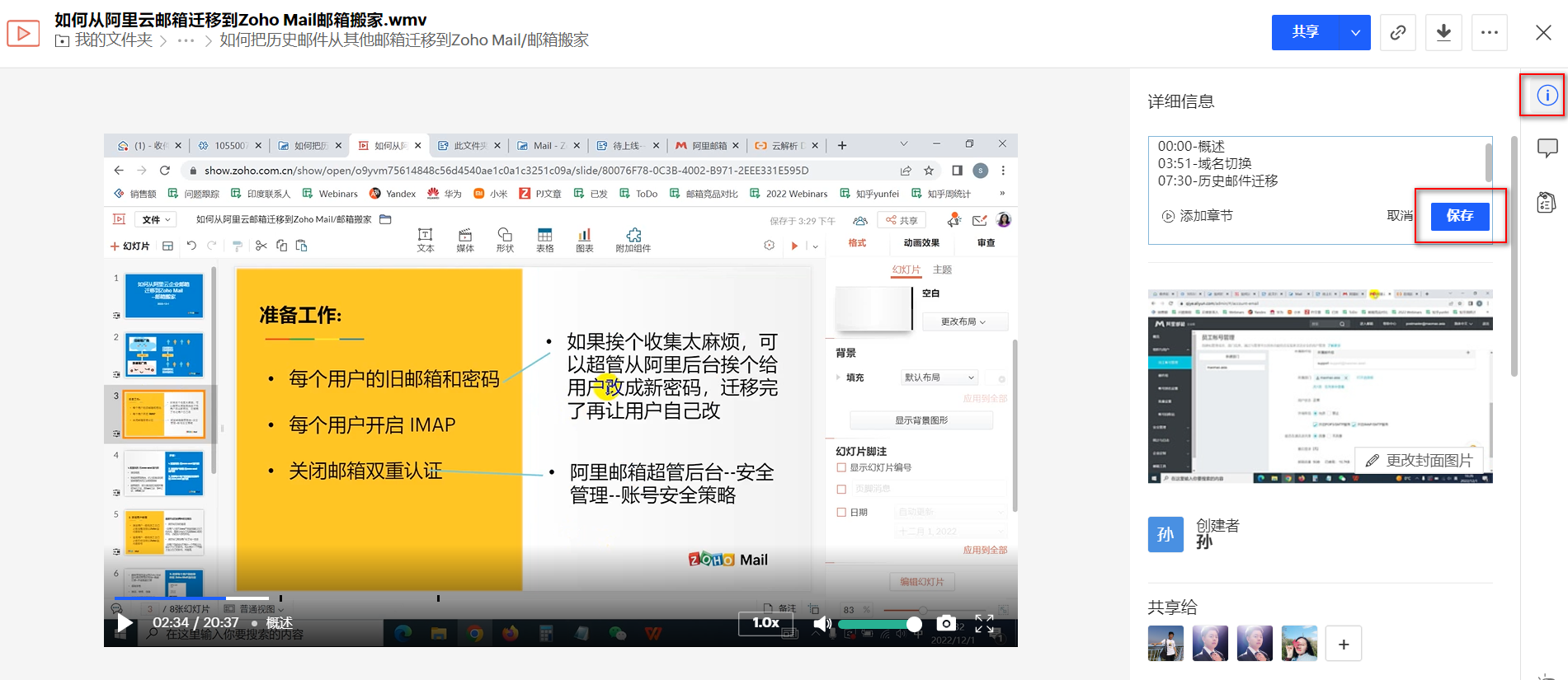Click 取消 to discard chapter edits

click(1399, 216)
